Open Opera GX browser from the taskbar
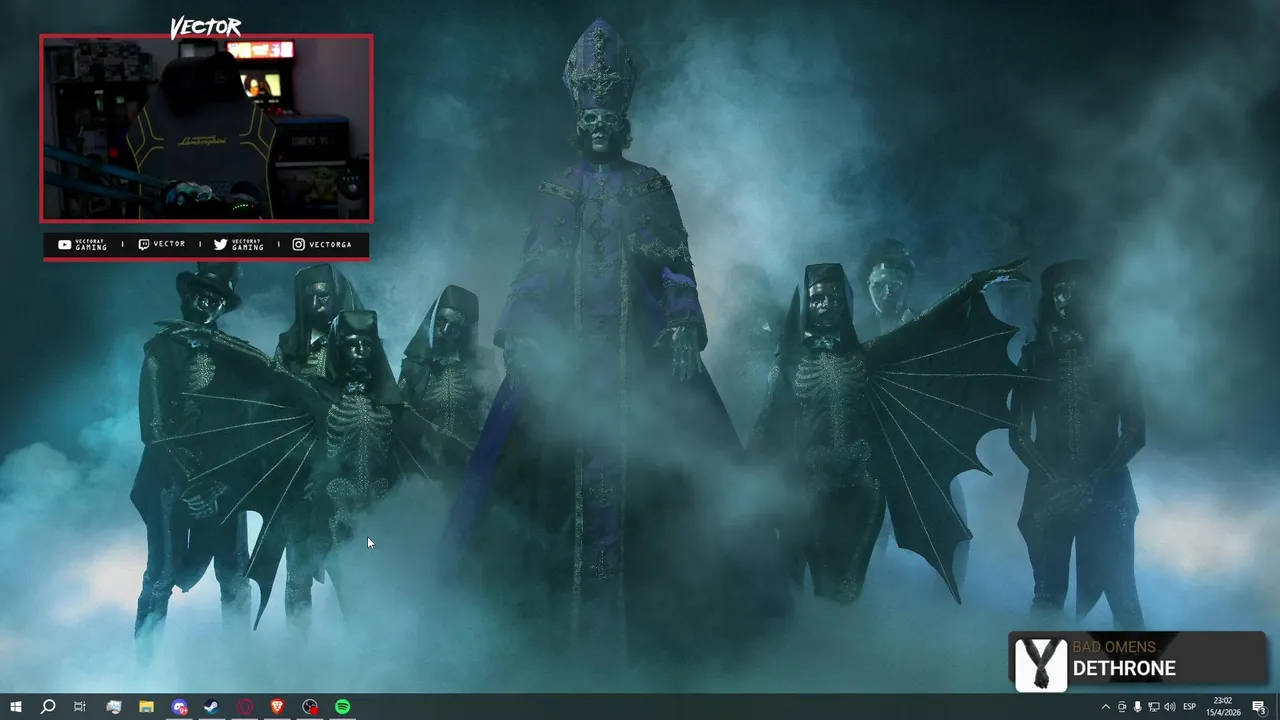The width and height of the screenshot is (1280, 720). tap(245, 707)
